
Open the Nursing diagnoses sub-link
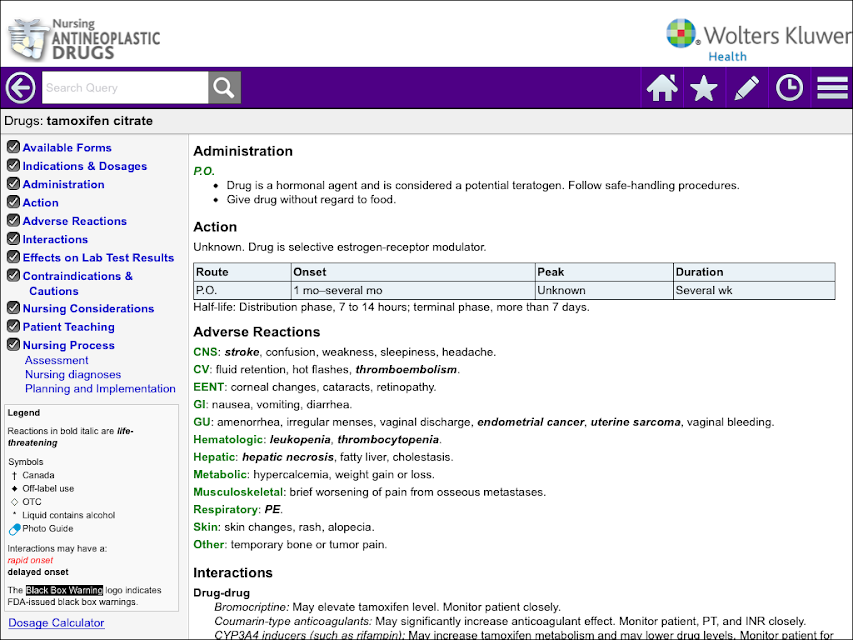(x=73, y=374)
